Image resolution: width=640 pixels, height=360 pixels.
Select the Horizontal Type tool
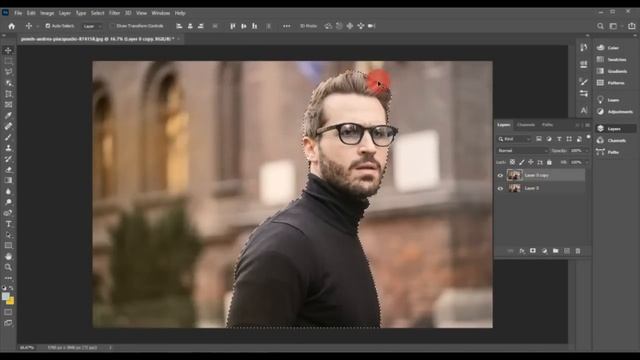click(8, 224)
